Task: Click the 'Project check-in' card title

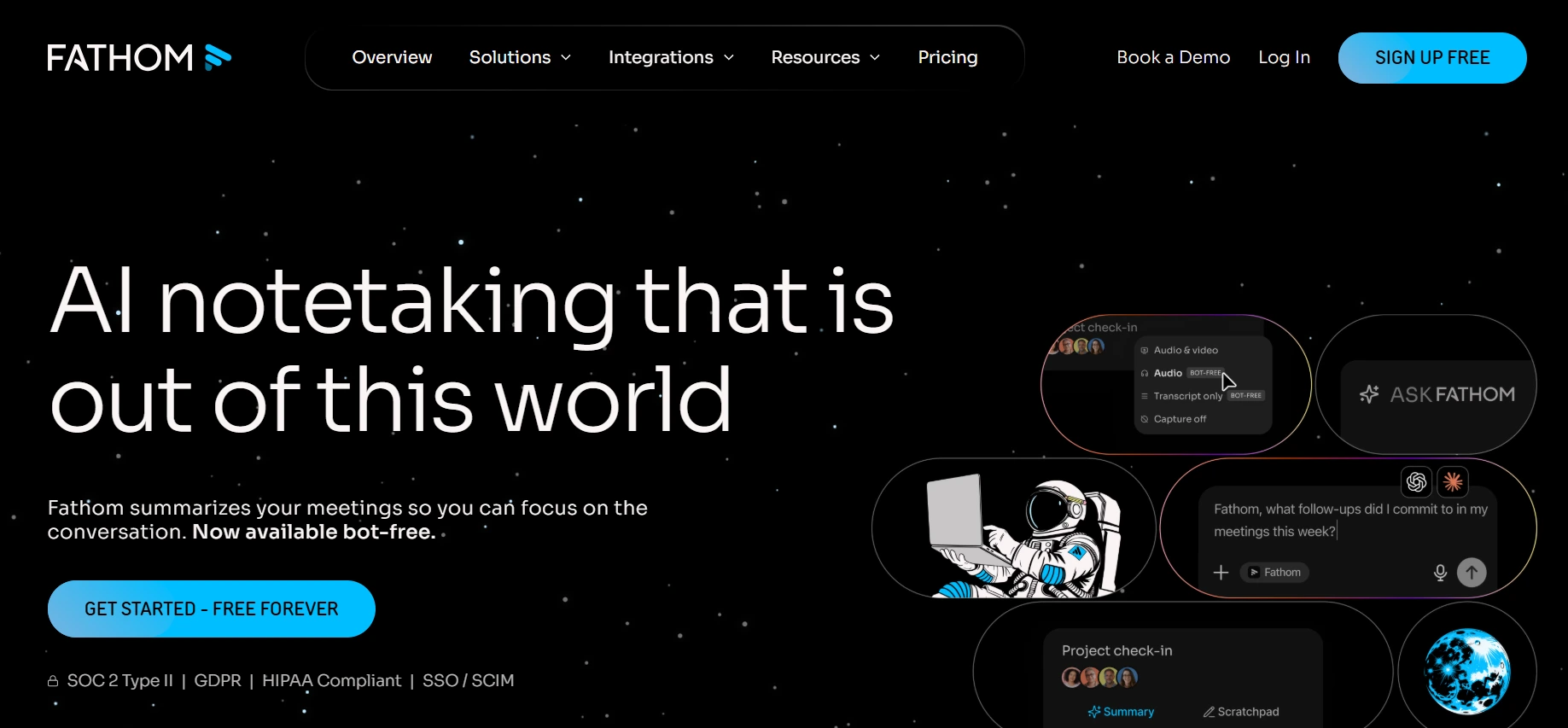Action: [1117, 650]
